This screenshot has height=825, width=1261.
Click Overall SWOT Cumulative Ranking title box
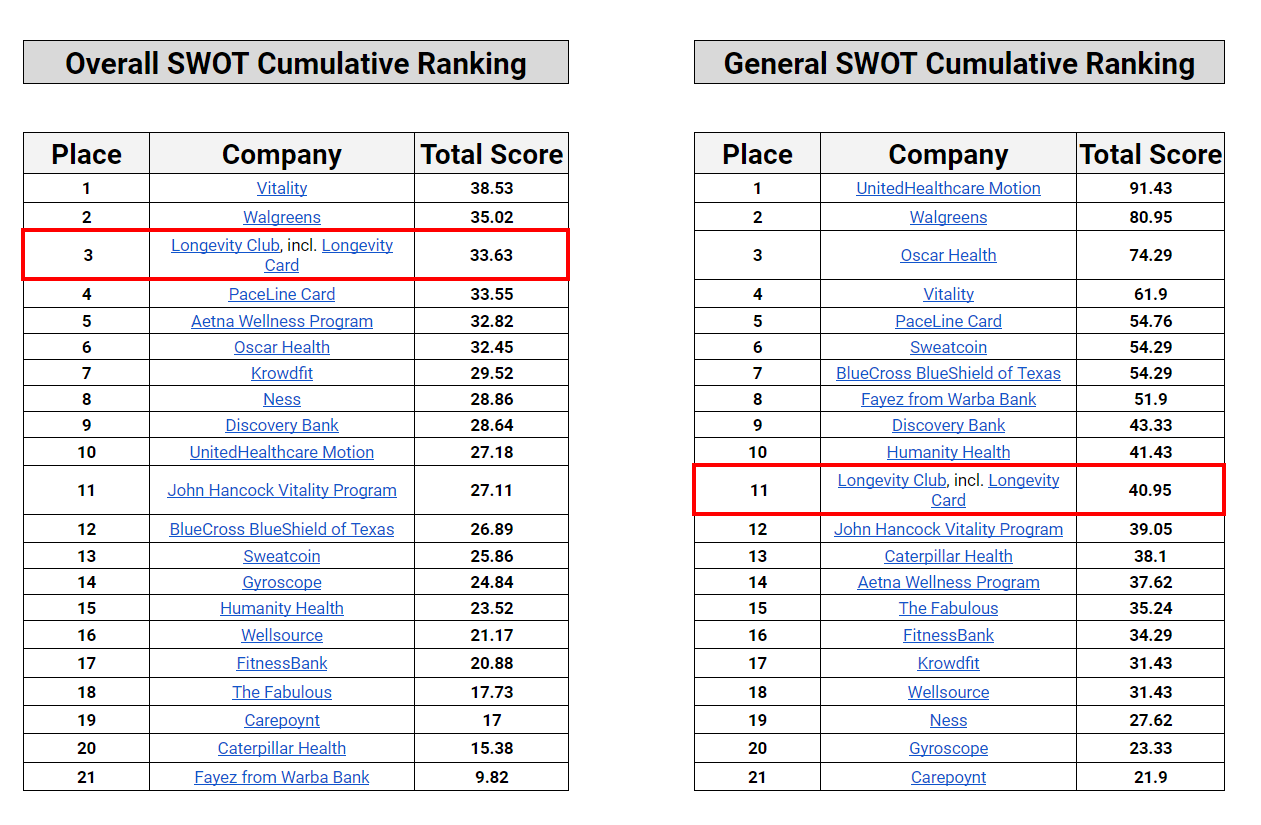pos(295,63)
